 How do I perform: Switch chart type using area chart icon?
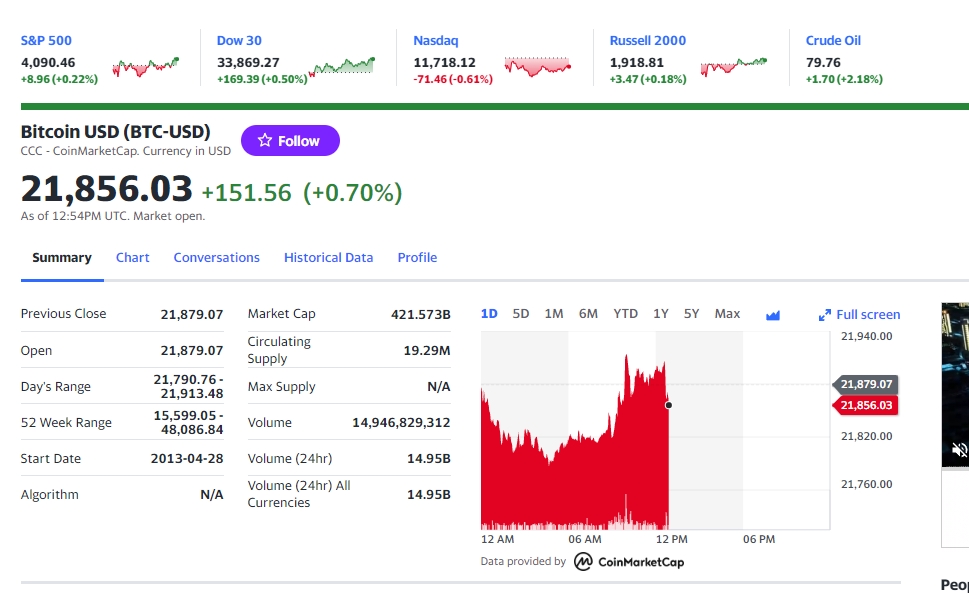pyautogui.click(x=772, y=315)
